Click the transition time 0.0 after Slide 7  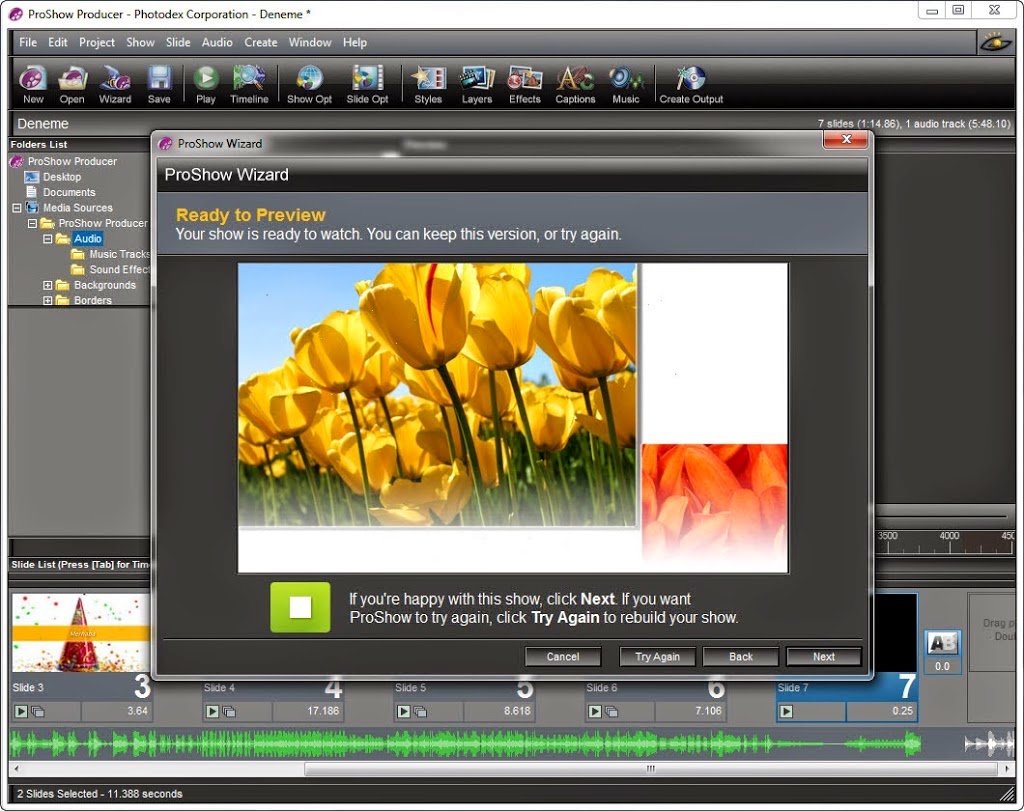942,667
